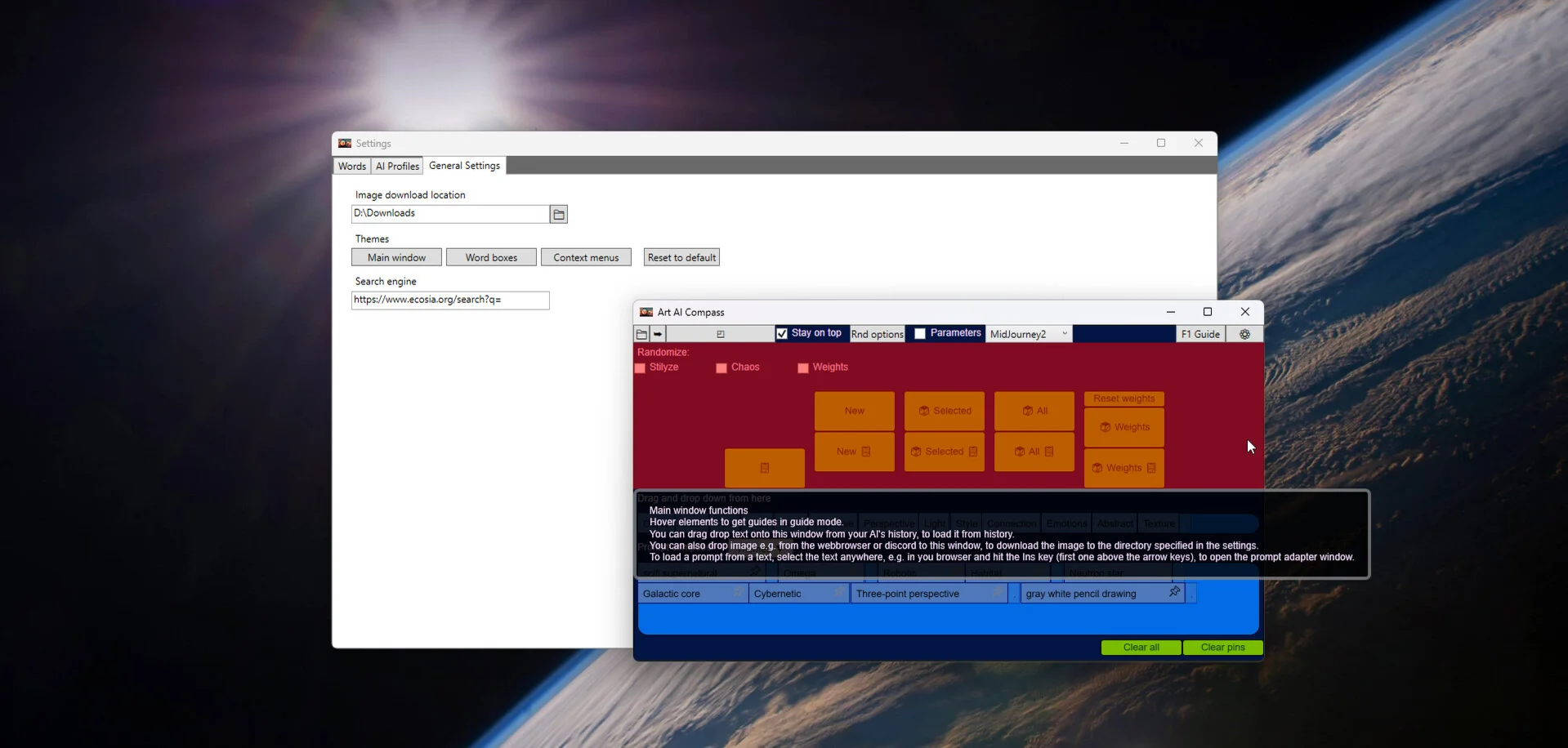Click the "Search engine" label
The image size is (1568, 748).
point(386,281)
